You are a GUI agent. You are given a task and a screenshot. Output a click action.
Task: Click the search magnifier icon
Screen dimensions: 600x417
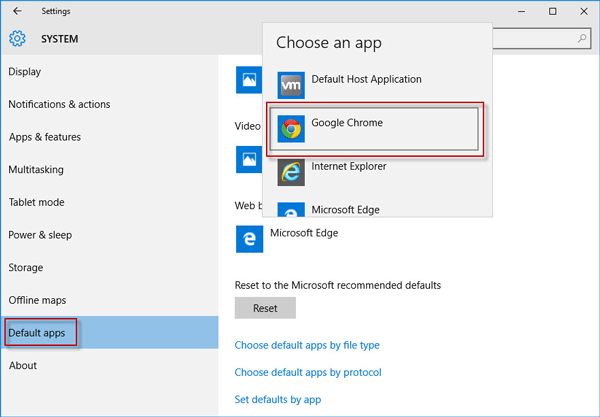[582, 38]
